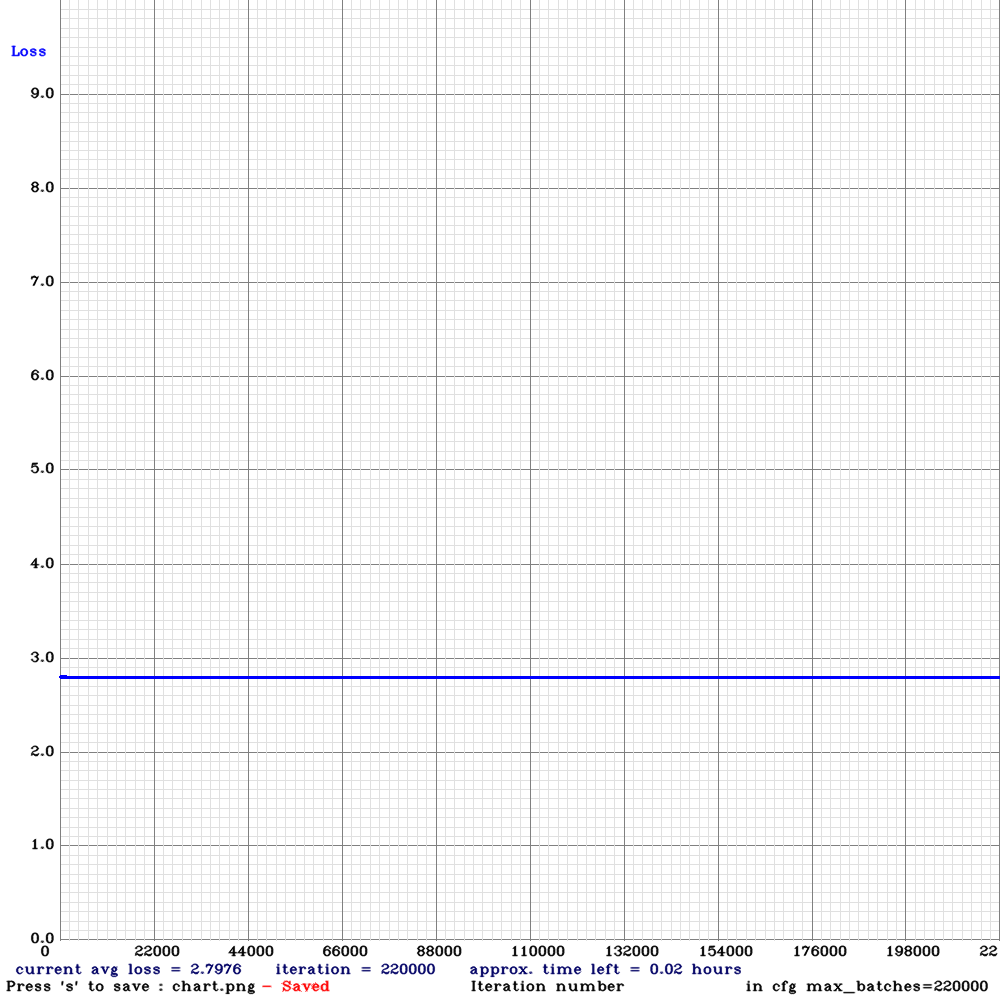Image resolution: width=1000 pixels, height=1000 pixels.
Task: Click the blue loss curve line
Action: point(530,677)
